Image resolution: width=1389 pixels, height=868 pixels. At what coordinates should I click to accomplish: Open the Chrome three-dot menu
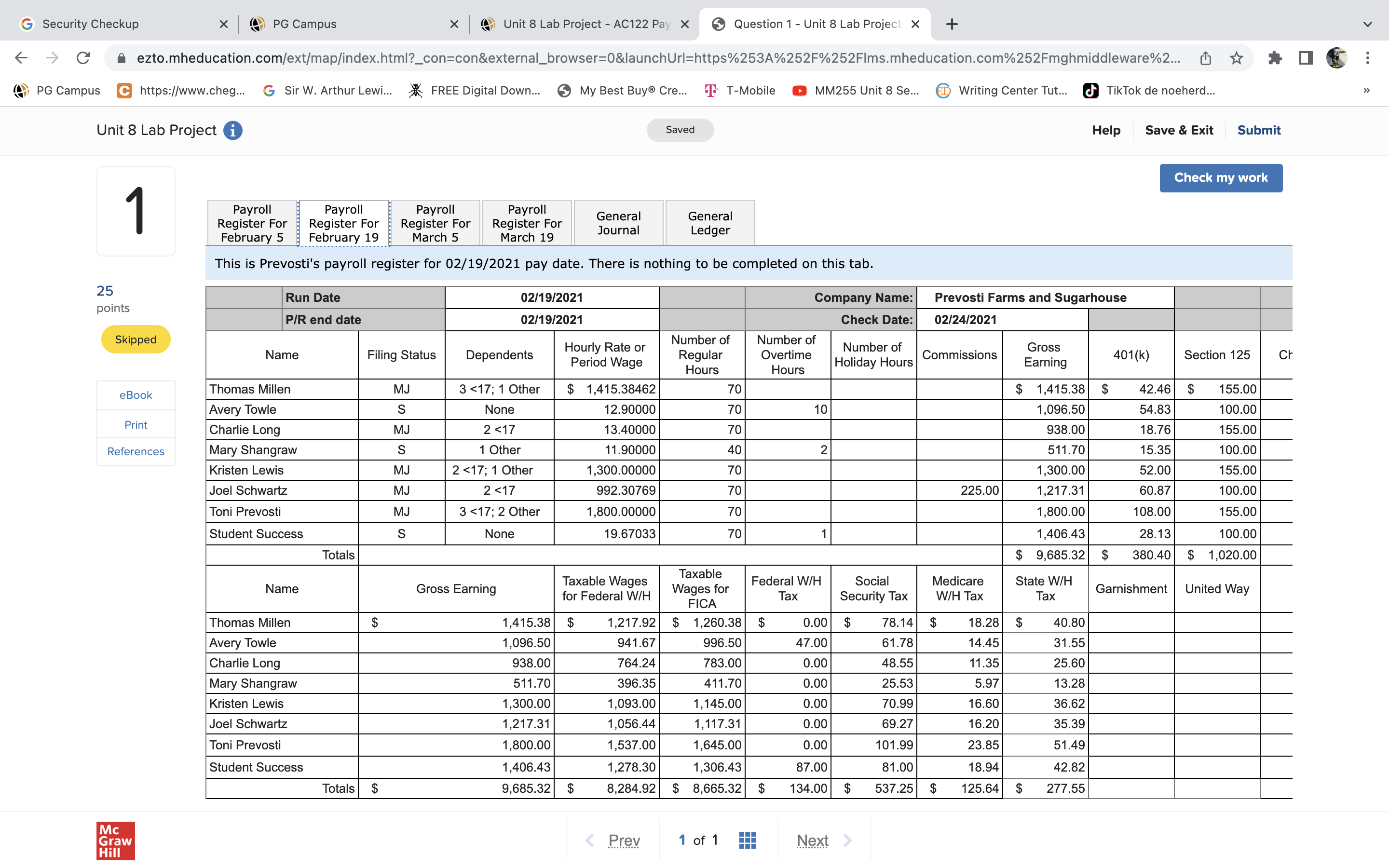click(x=1367, y=58)
